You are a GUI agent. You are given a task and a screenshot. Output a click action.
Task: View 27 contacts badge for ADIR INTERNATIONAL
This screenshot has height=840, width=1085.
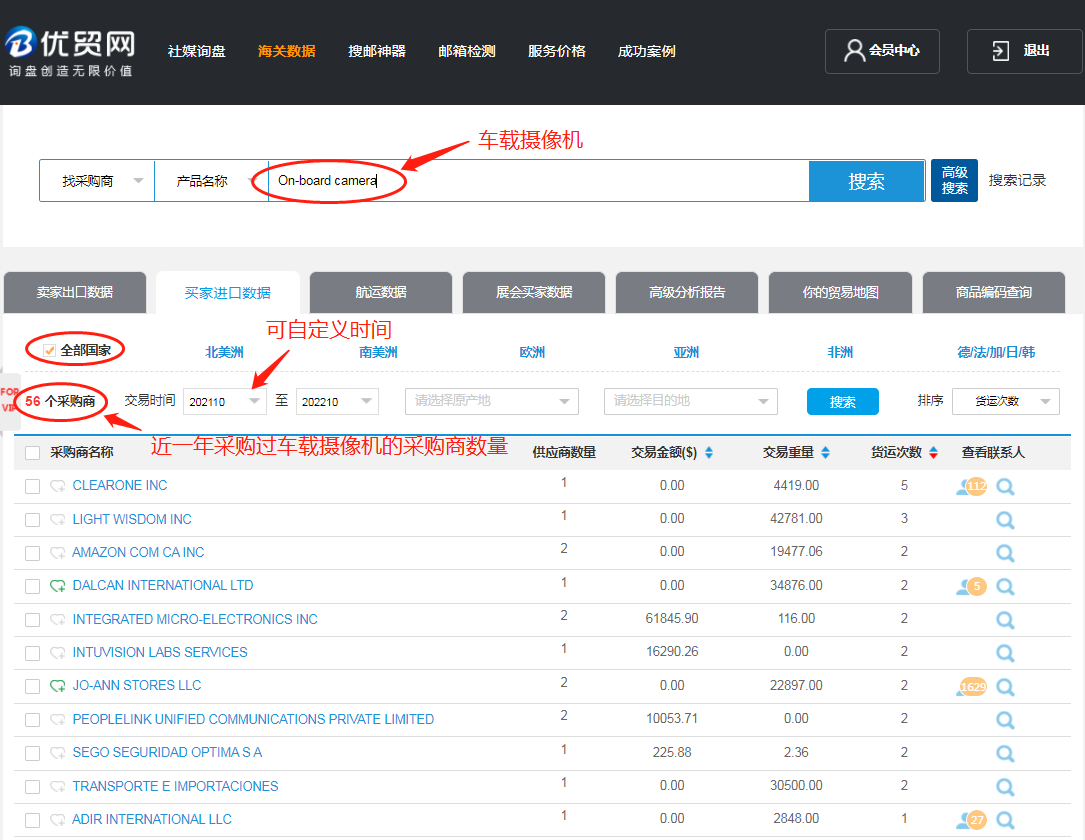972,820
